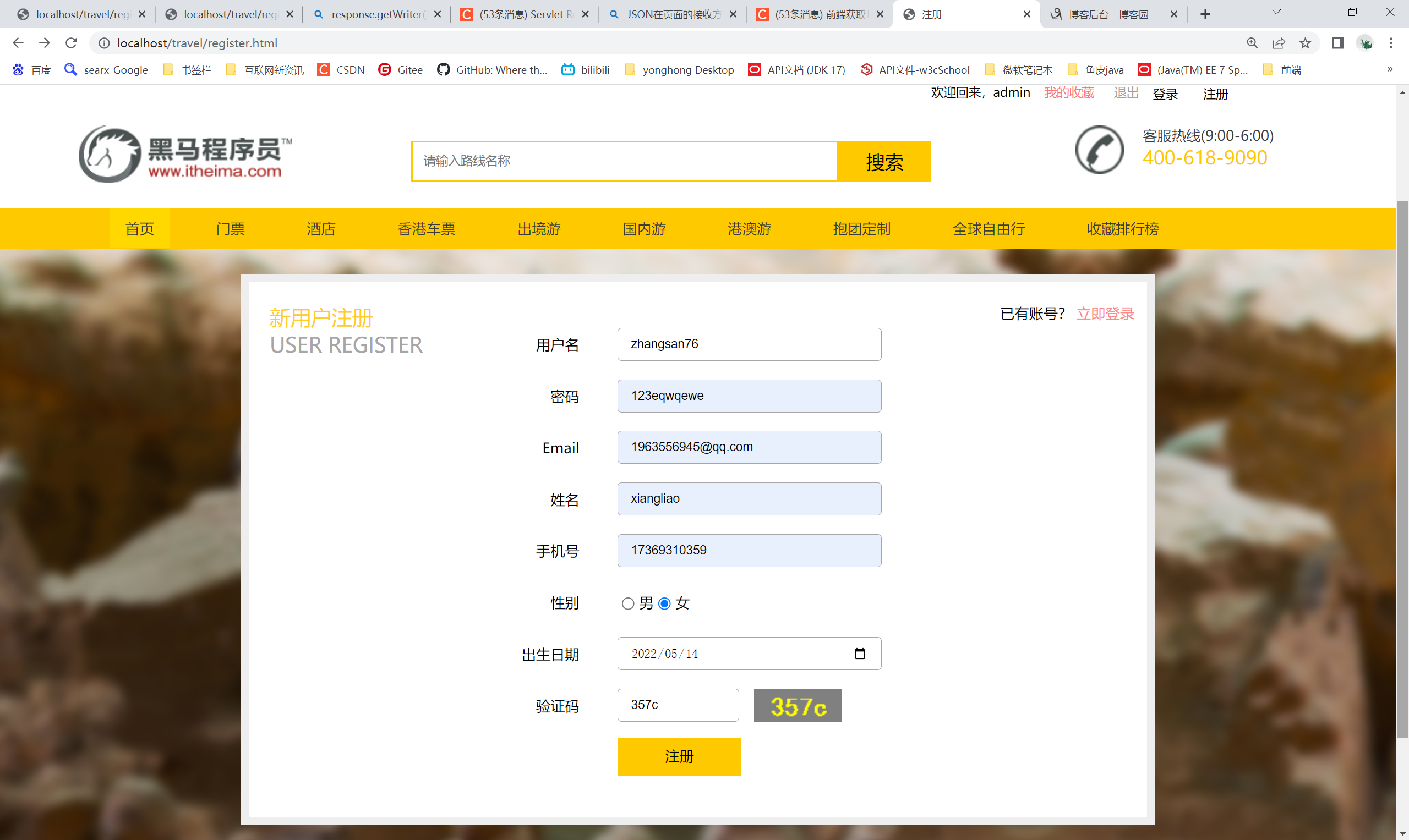The width and height of the screenshot is (1409, 840).
Task: Expand the bookmarks overflow chevron
Action: tap(1389, 69)
